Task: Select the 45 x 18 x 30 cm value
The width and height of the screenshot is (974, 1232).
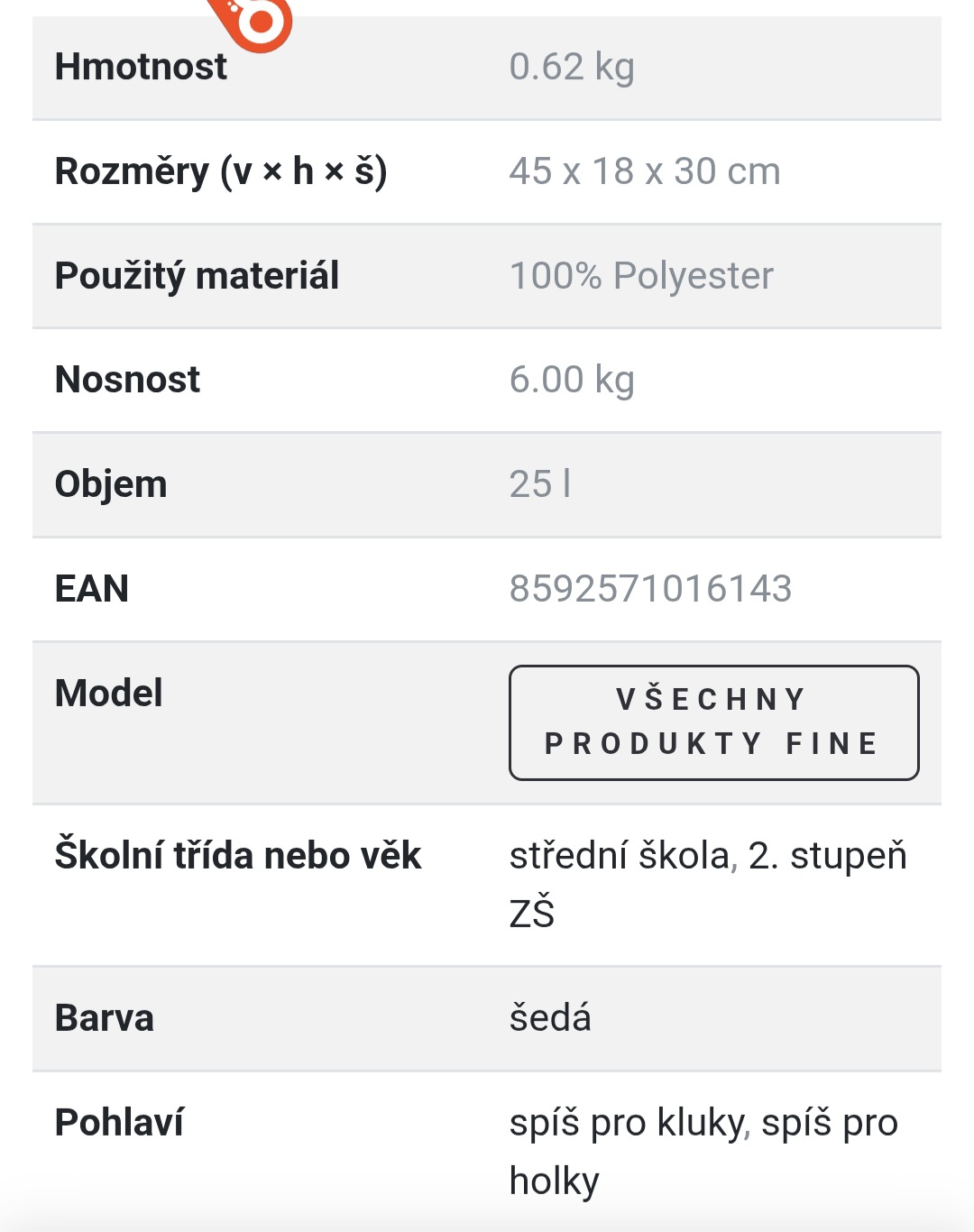Action: (x=645, y=171)
